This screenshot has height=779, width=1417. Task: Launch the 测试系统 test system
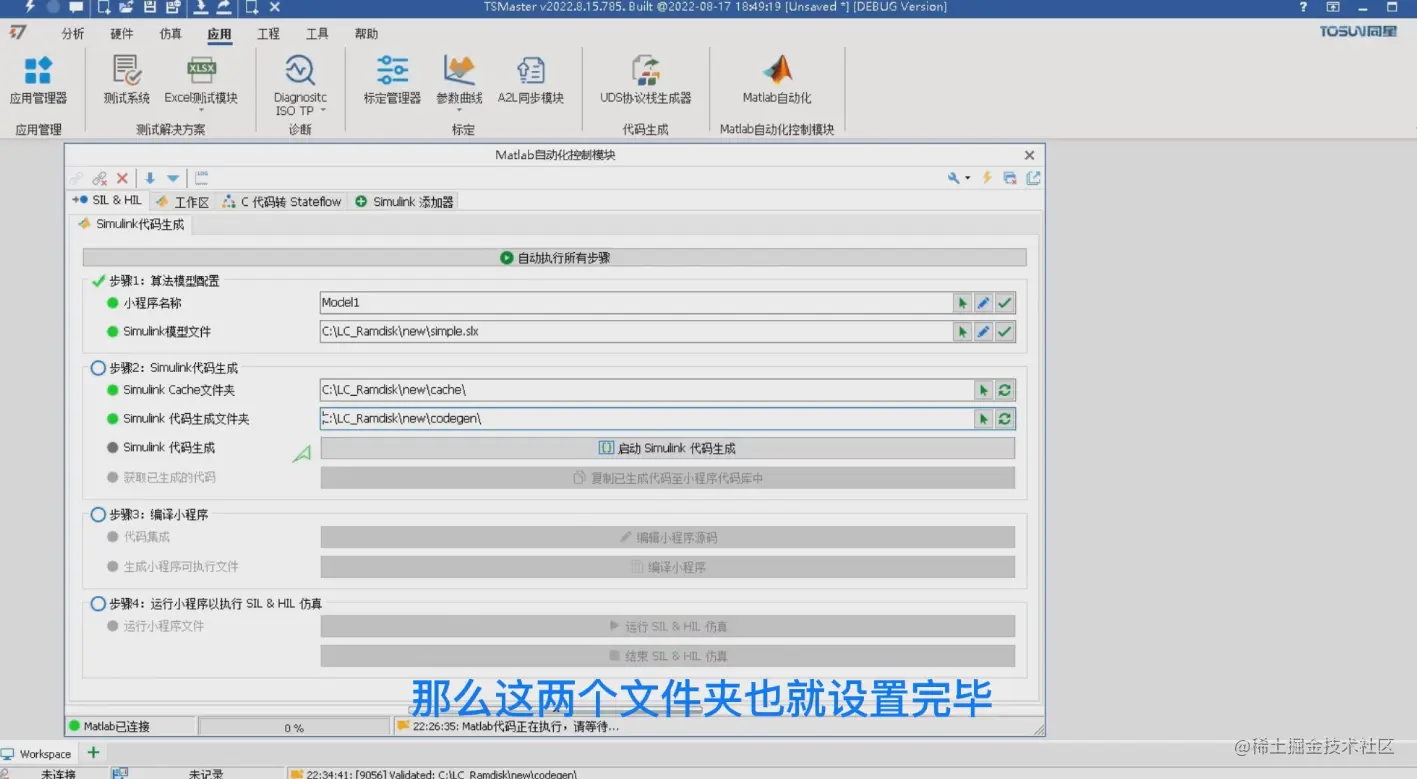pyautogui.click(x=127, y=80)
